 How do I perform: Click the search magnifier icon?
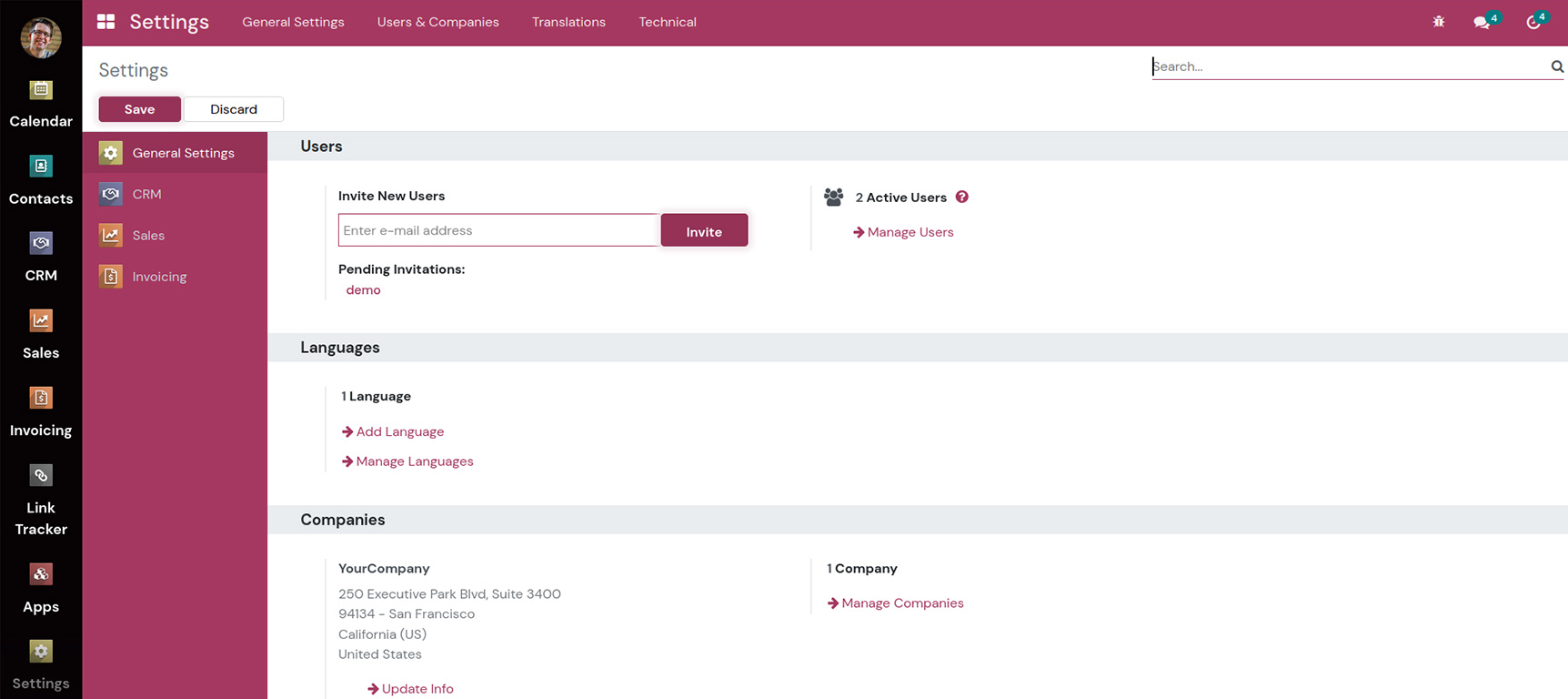[x=1557, y=66]
